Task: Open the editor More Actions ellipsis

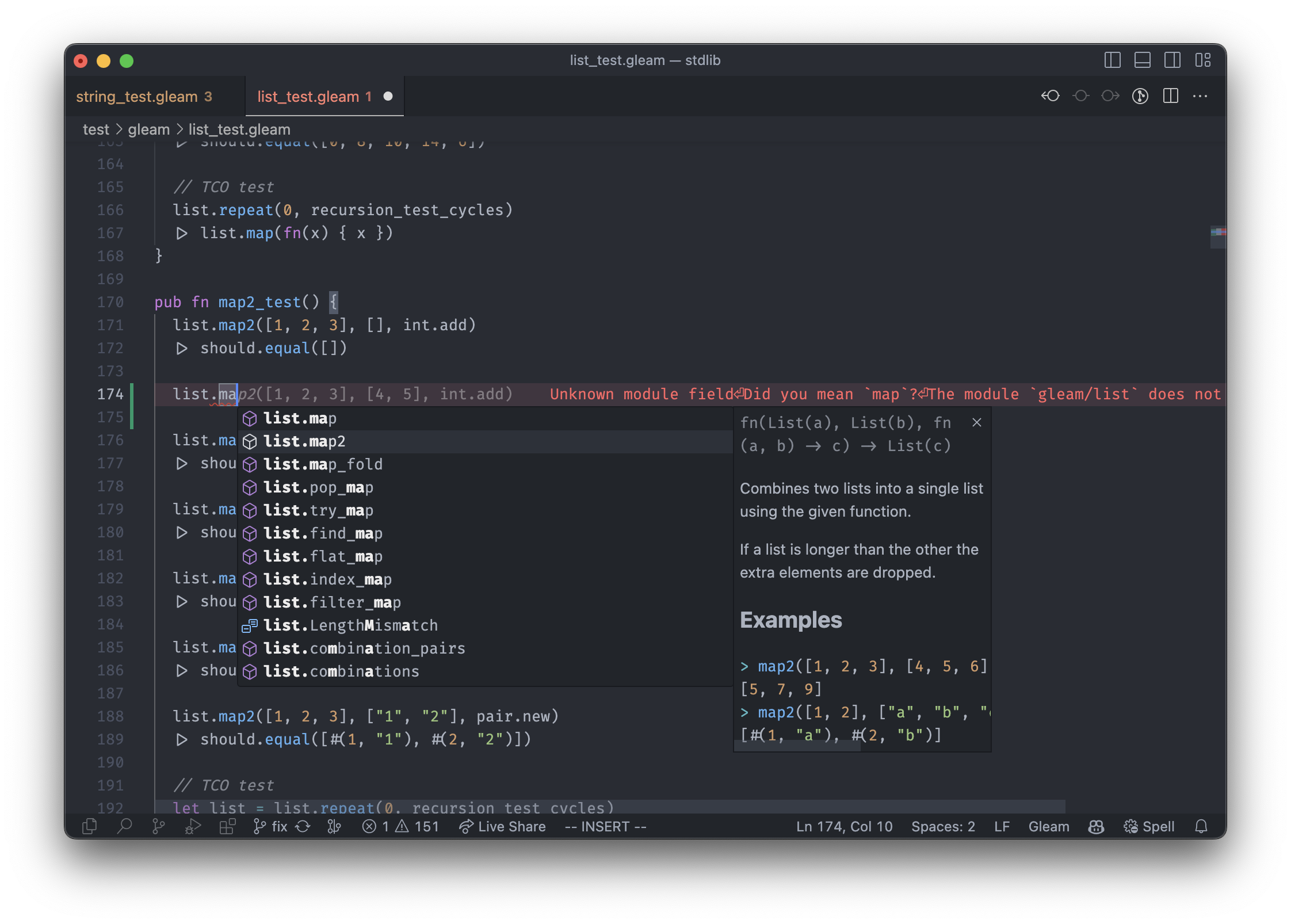Action: point(1200,96)
